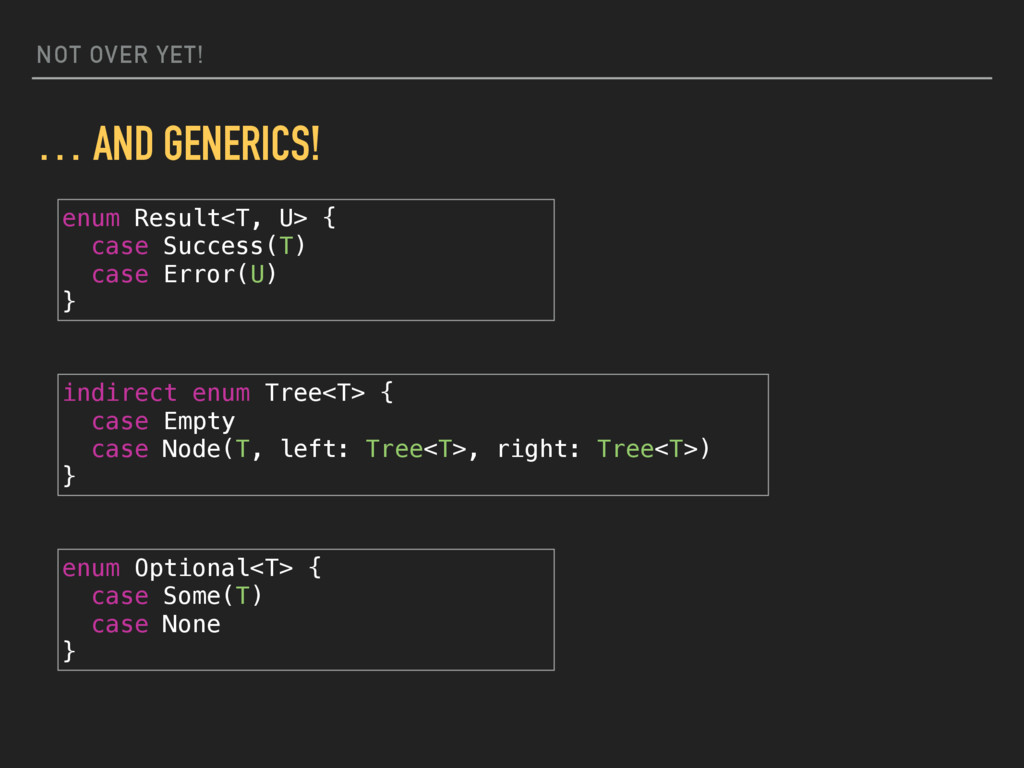Select the "case Empty" code line
Image resolution: width=1024 pixels, height=768 pixels.
click(x=163, y=421)
